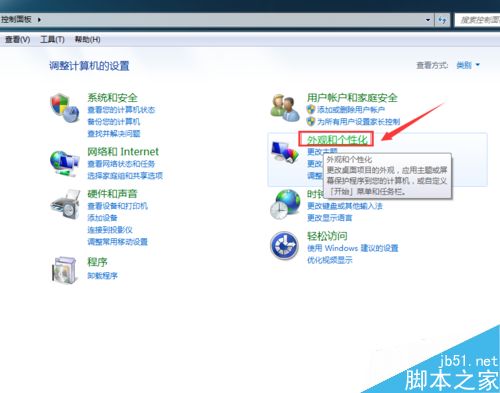This screenshot has height=393, width=500.
Task: Open the 类别 view-by dropdown
Action: pyautogui.click(x=468, y=65)
